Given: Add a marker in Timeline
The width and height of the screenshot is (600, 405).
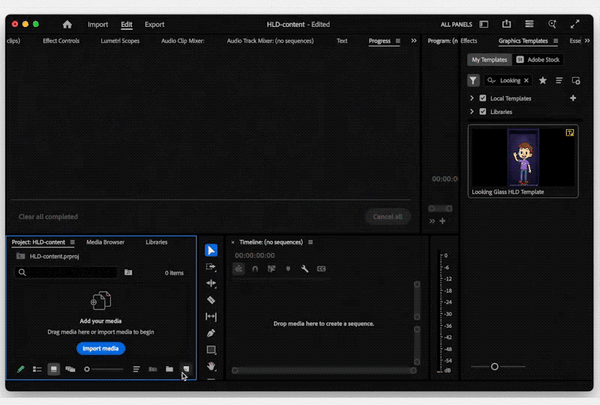Looking at the screenshot, I should pyautogui.click(x=288, y=269).
